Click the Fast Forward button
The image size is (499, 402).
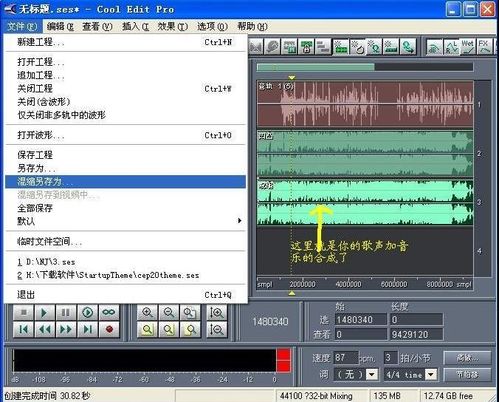(x=65, y=330)
